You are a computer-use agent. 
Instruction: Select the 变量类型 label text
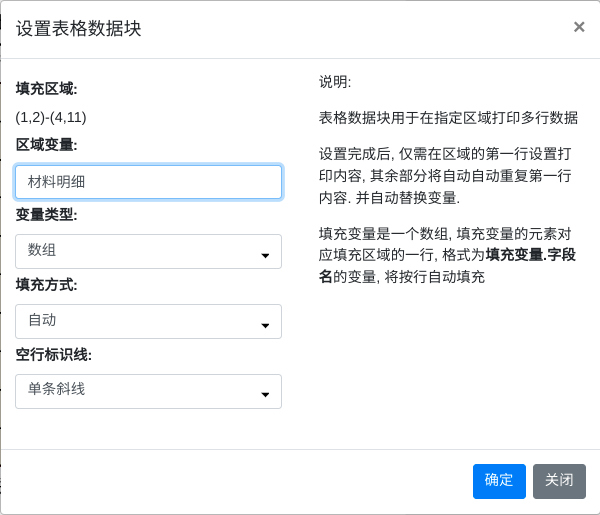[46, 214]
